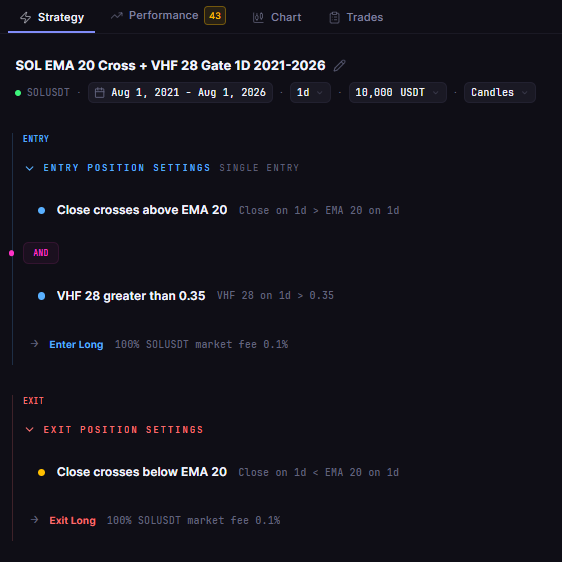Image resolution: width=562 pixels, height=562 pixels.
Task: Select VHF 28 greater than 0.35 condition
Action: [x=131, y=296]
